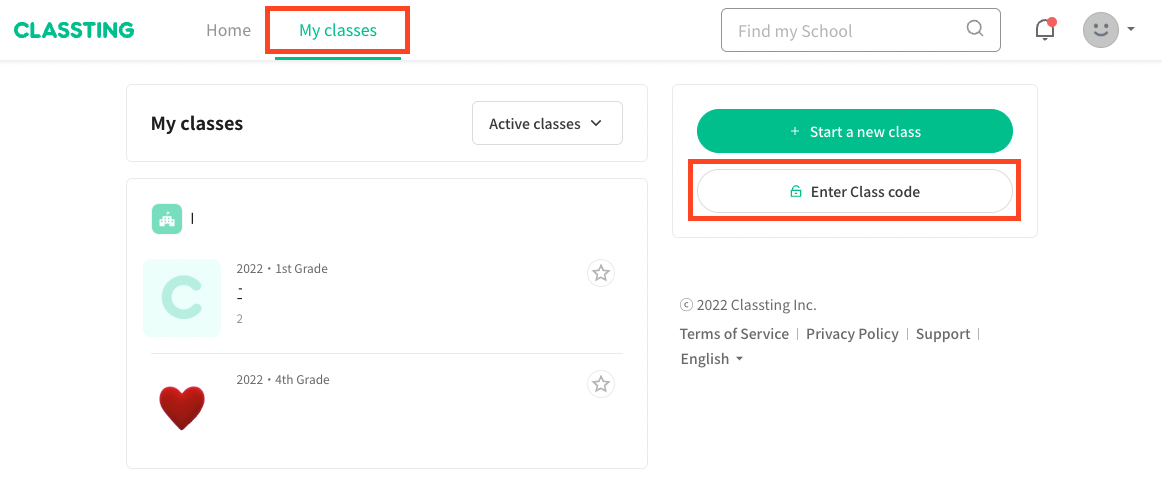The width and height of the screenshot is (1162, 479).
Task: Select the My classes tab
Action: pyautogui.click(x=338, y=30)
